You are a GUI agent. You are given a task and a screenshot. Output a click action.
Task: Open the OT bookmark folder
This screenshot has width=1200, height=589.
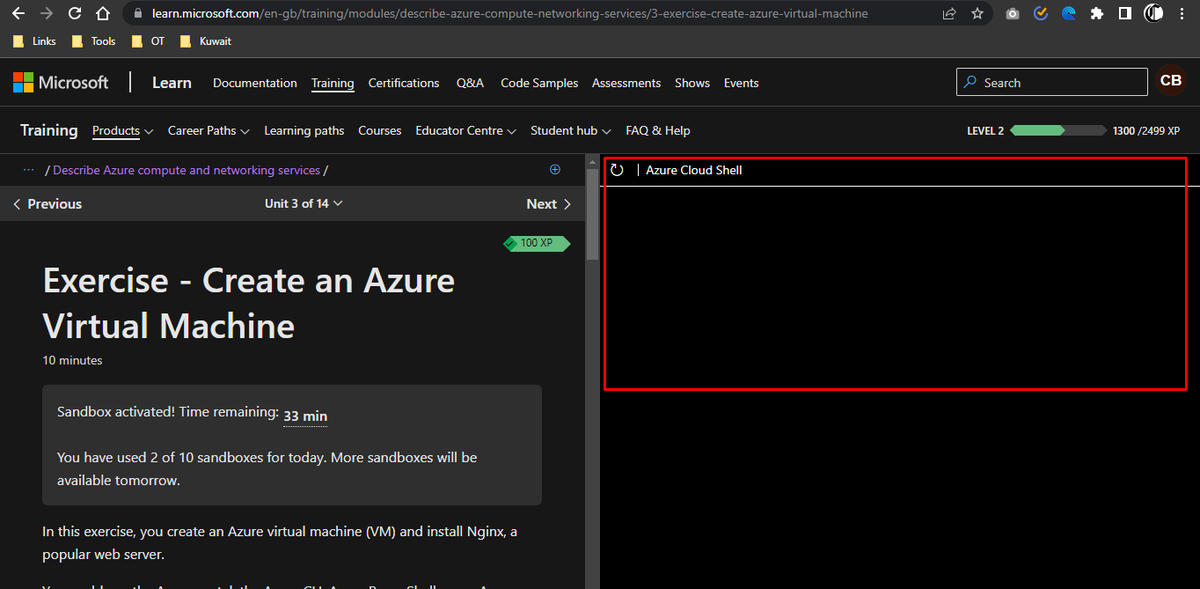coord(149,41)
